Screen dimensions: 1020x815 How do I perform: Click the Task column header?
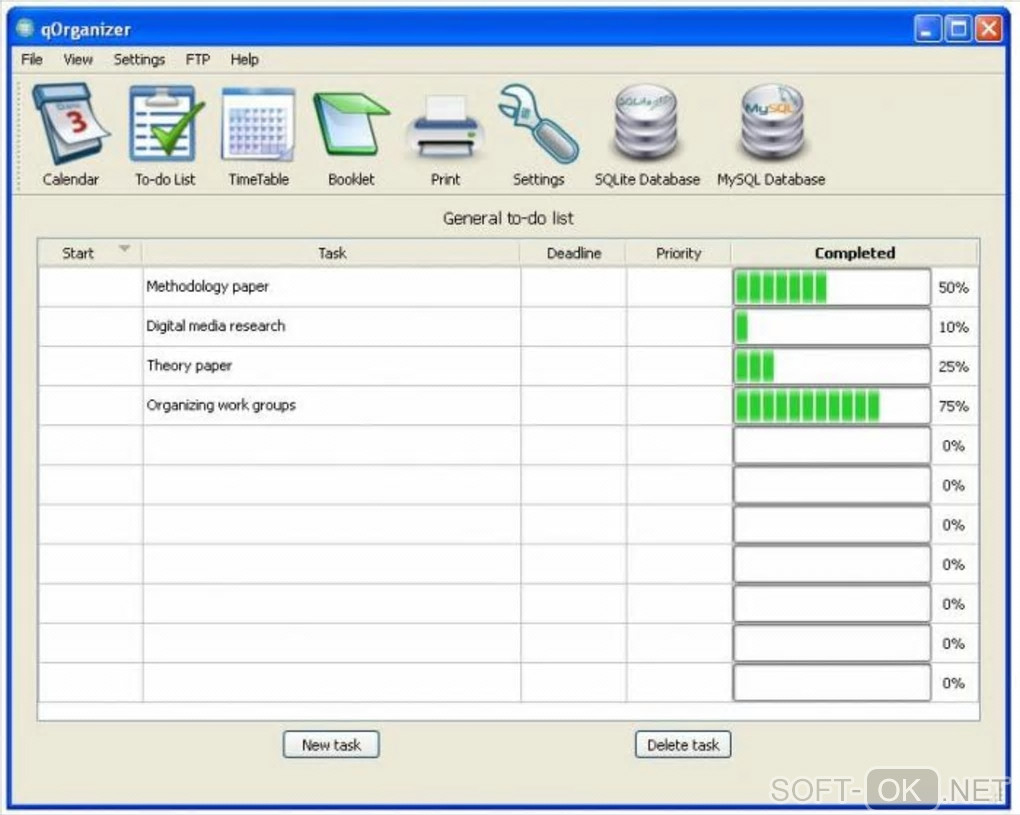332,253
